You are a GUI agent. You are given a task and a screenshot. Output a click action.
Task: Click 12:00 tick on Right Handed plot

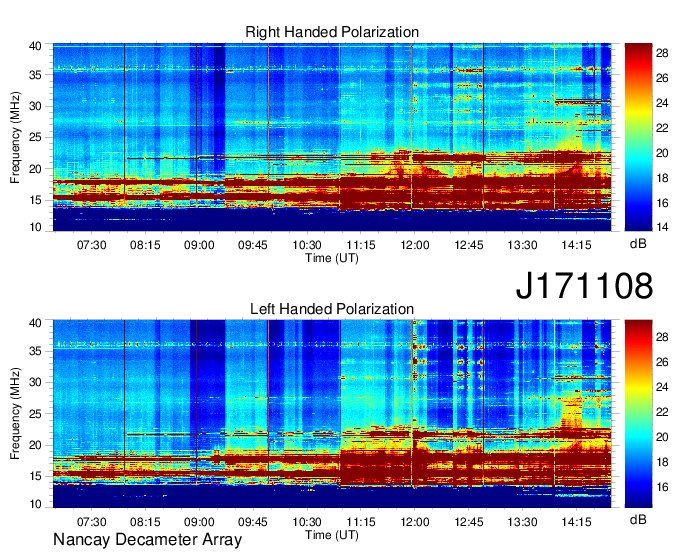(415, 245)
